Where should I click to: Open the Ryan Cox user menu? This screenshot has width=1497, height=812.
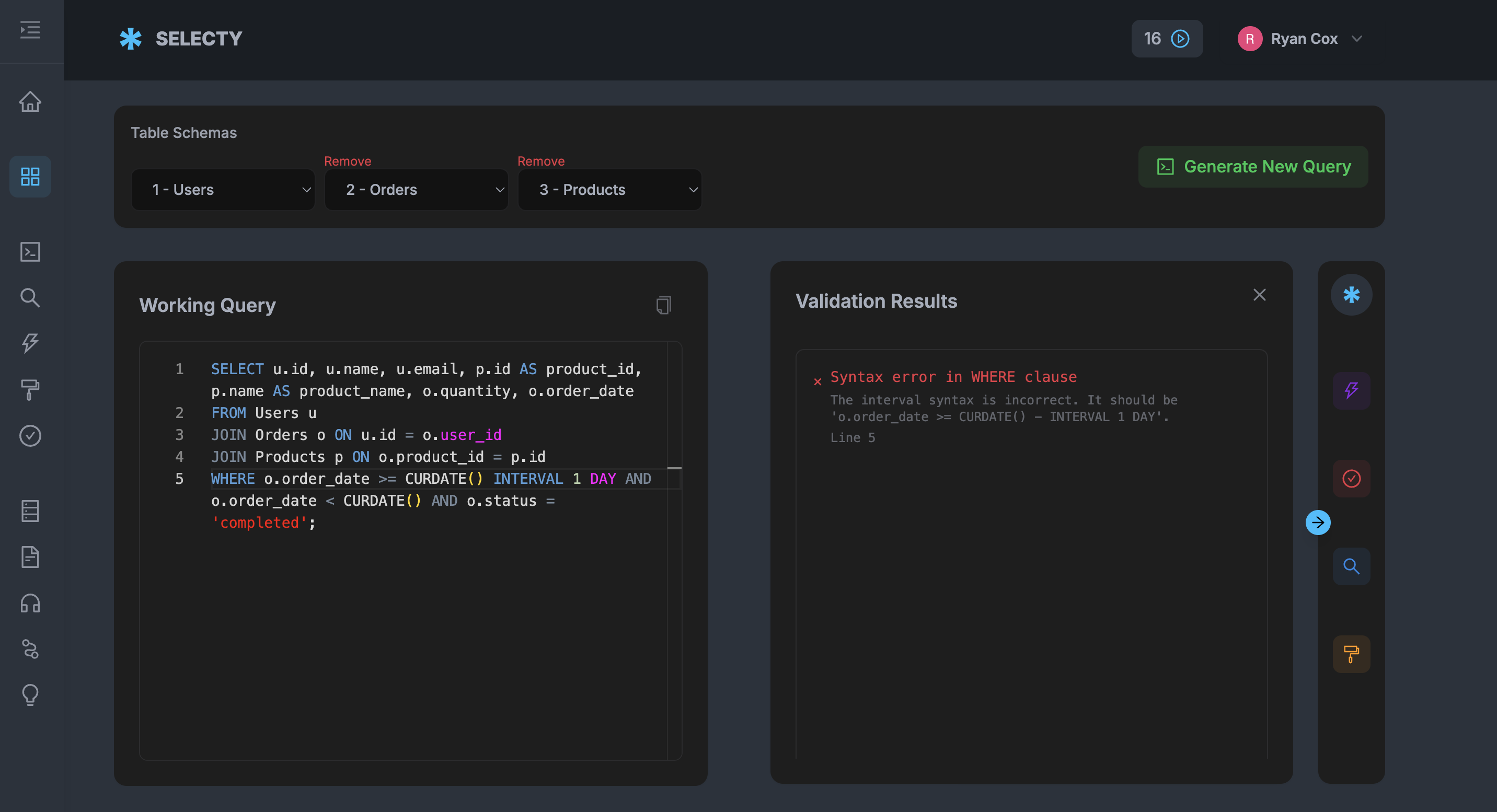[x=1300, y=39]
